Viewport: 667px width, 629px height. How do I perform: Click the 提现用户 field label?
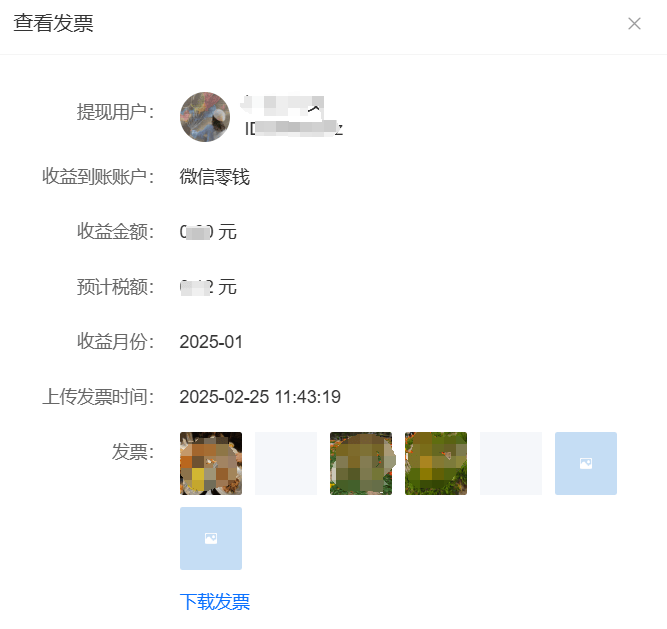[115, 112]
